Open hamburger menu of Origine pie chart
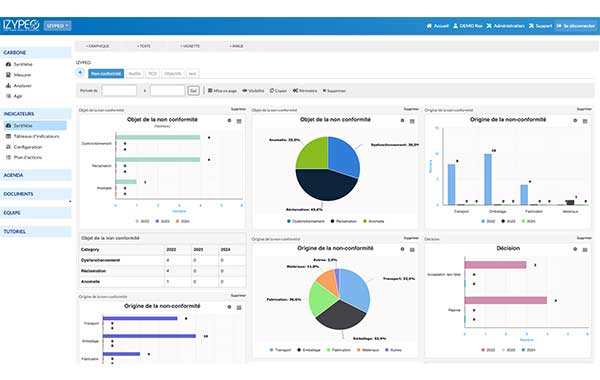Viewport: 600px width, 380px height. [412, 250]
